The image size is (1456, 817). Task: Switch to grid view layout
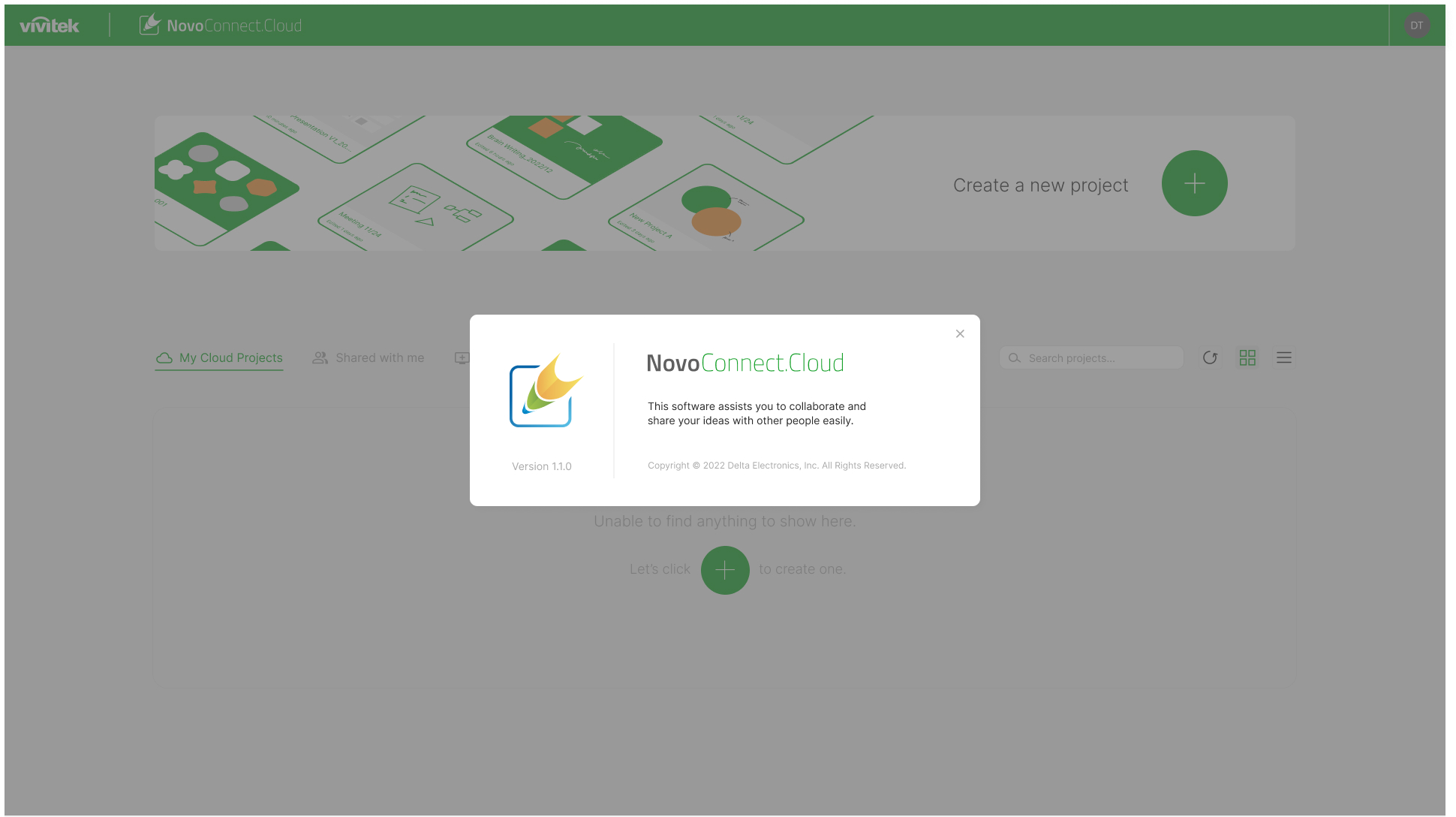tap(1247, 358)
